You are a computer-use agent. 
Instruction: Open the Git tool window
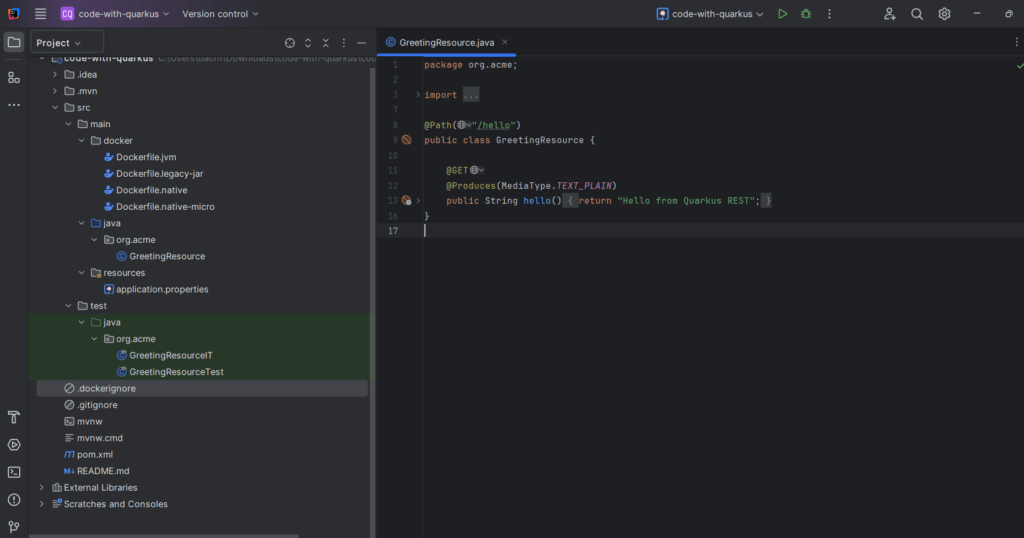pos(14,527)
